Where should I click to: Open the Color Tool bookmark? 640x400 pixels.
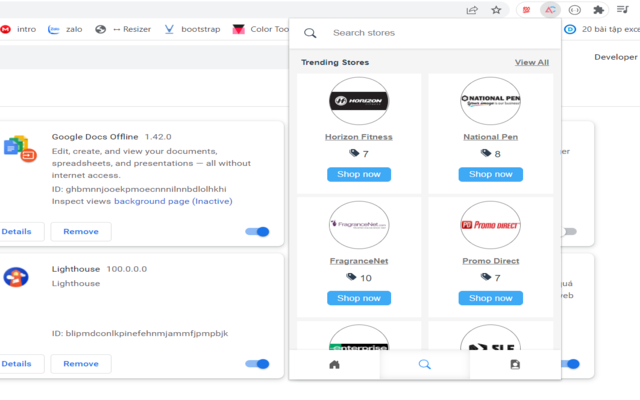coord(260,29)
